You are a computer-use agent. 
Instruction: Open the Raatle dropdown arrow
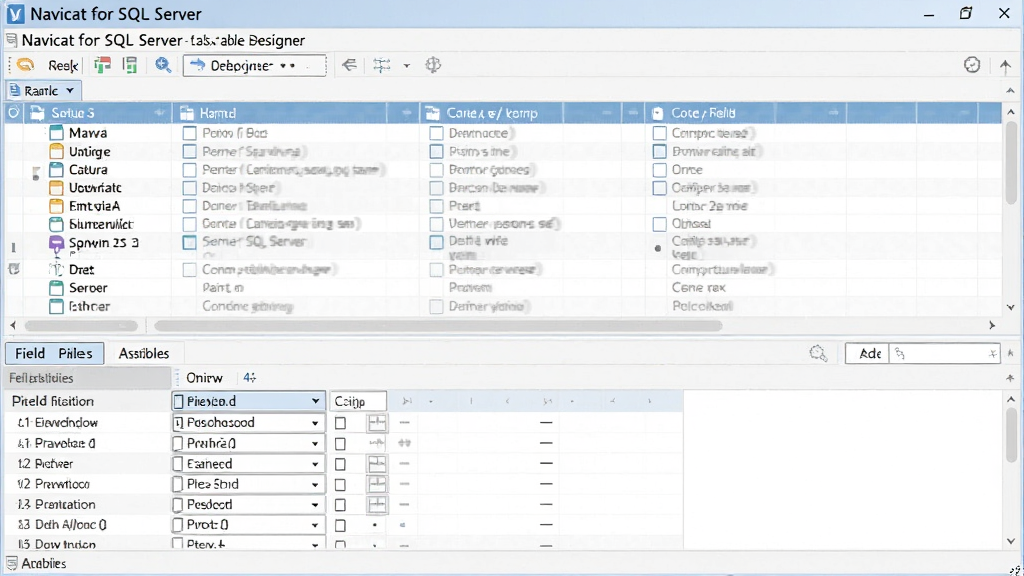click(70, 91)
